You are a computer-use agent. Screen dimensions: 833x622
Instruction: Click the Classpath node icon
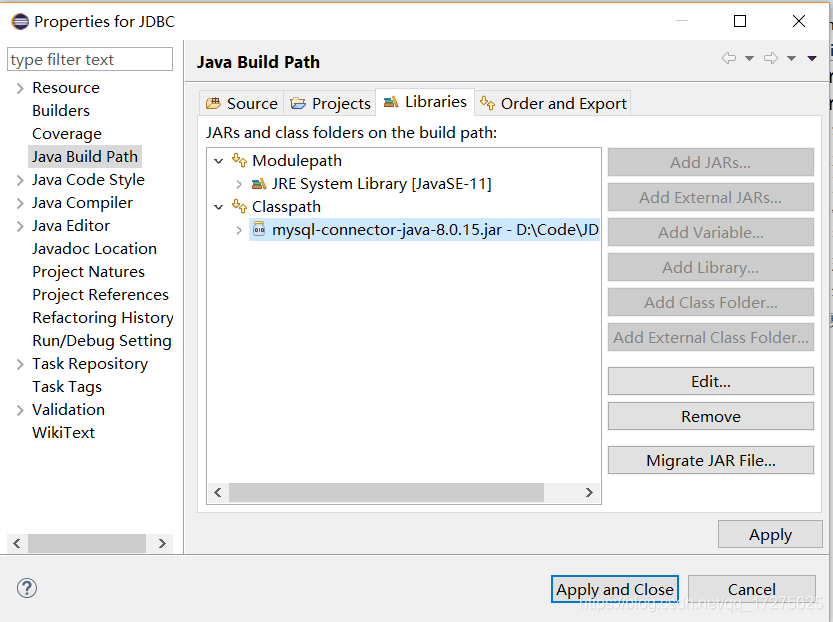click(240, 206)
